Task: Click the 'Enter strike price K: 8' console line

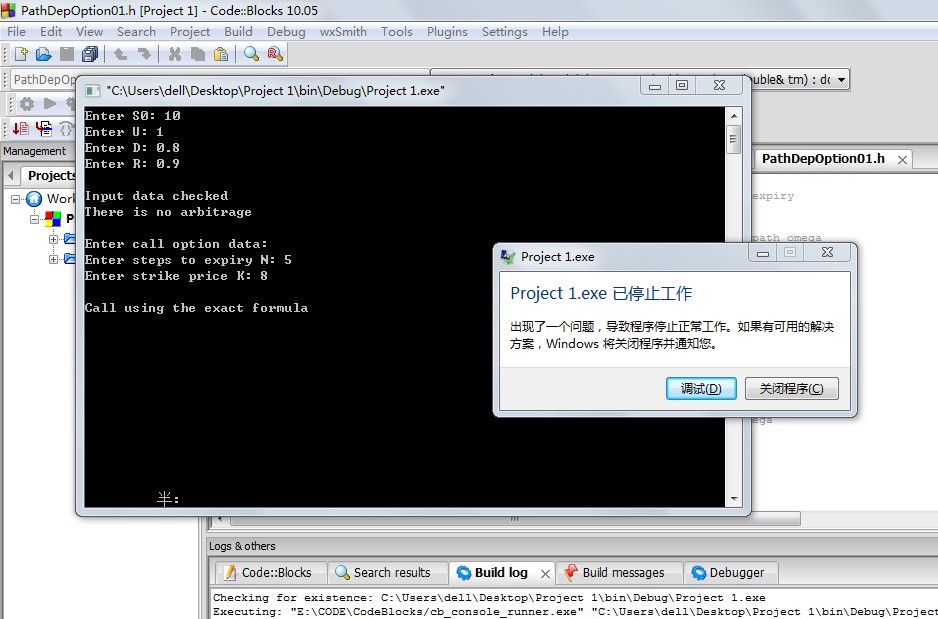Action: tap(176, 276)
